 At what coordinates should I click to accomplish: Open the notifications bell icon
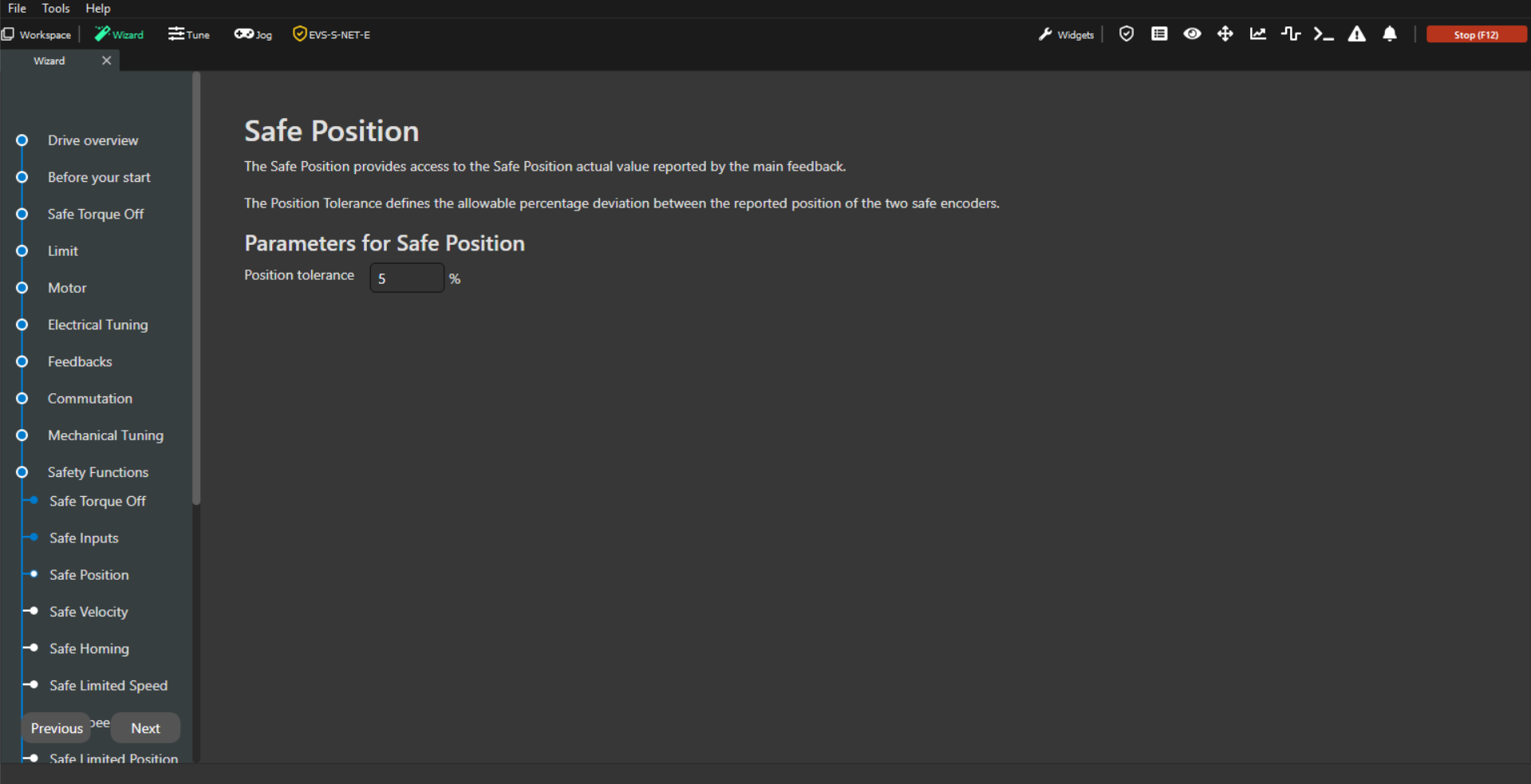(1390, 34)
